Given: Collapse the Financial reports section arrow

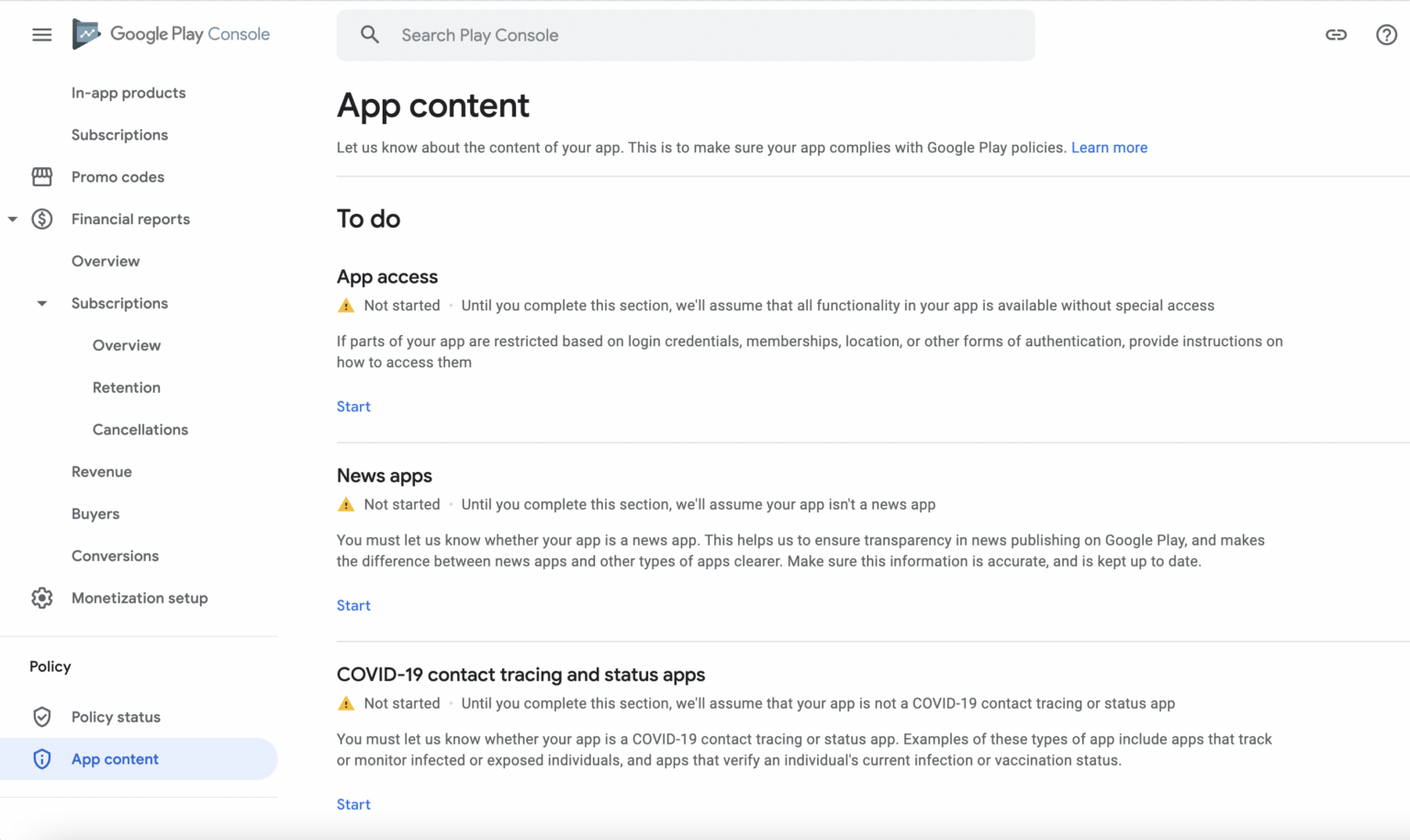Looking at the screenshot, I should point(13,219).
